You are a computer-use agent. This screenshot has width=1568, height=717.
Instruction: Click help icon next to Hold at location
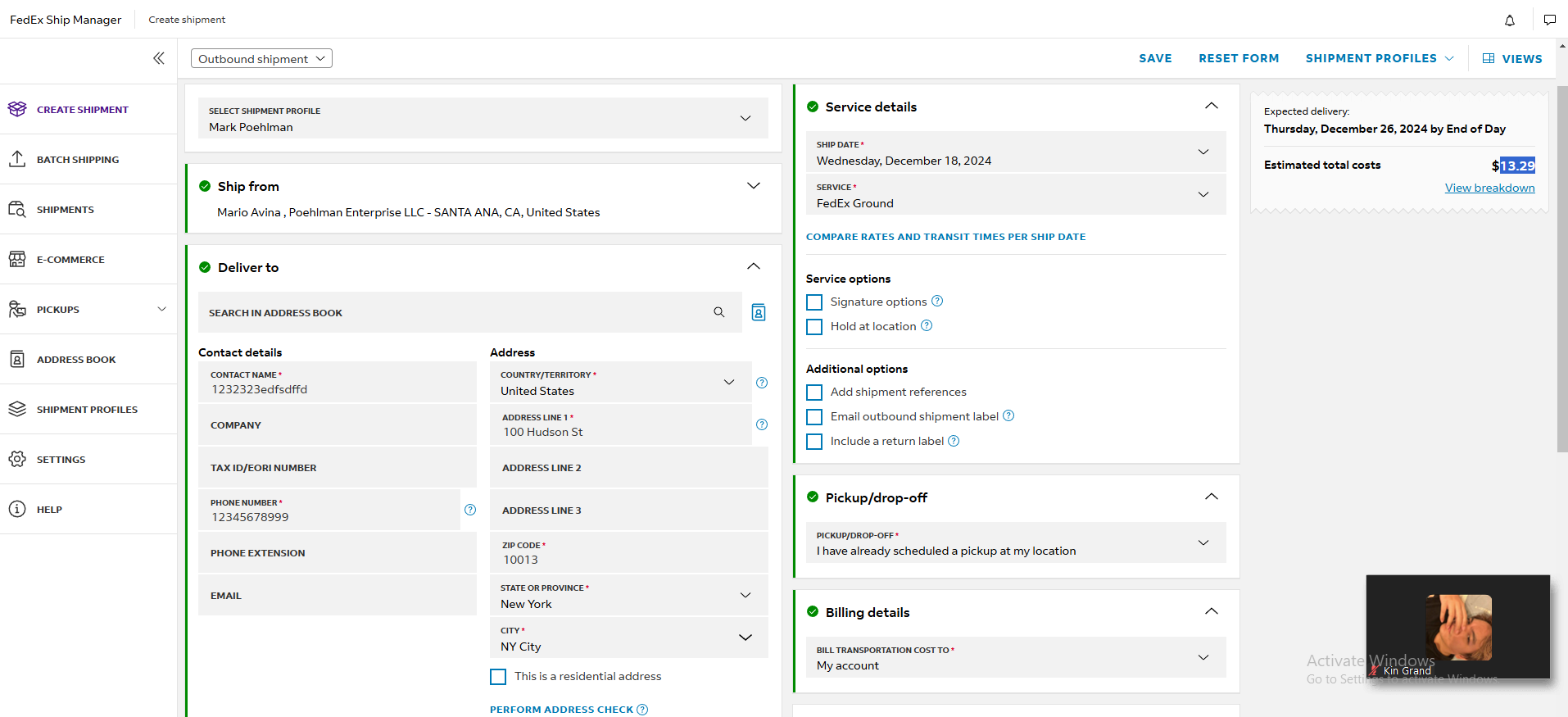927,325
